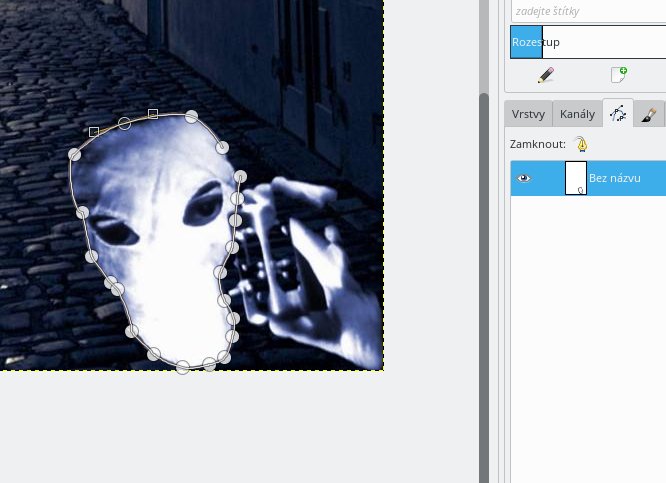The image size is (666, 483).
Task: Toggle the path lock icon next to Zamknout
Action: click(582, 144)
